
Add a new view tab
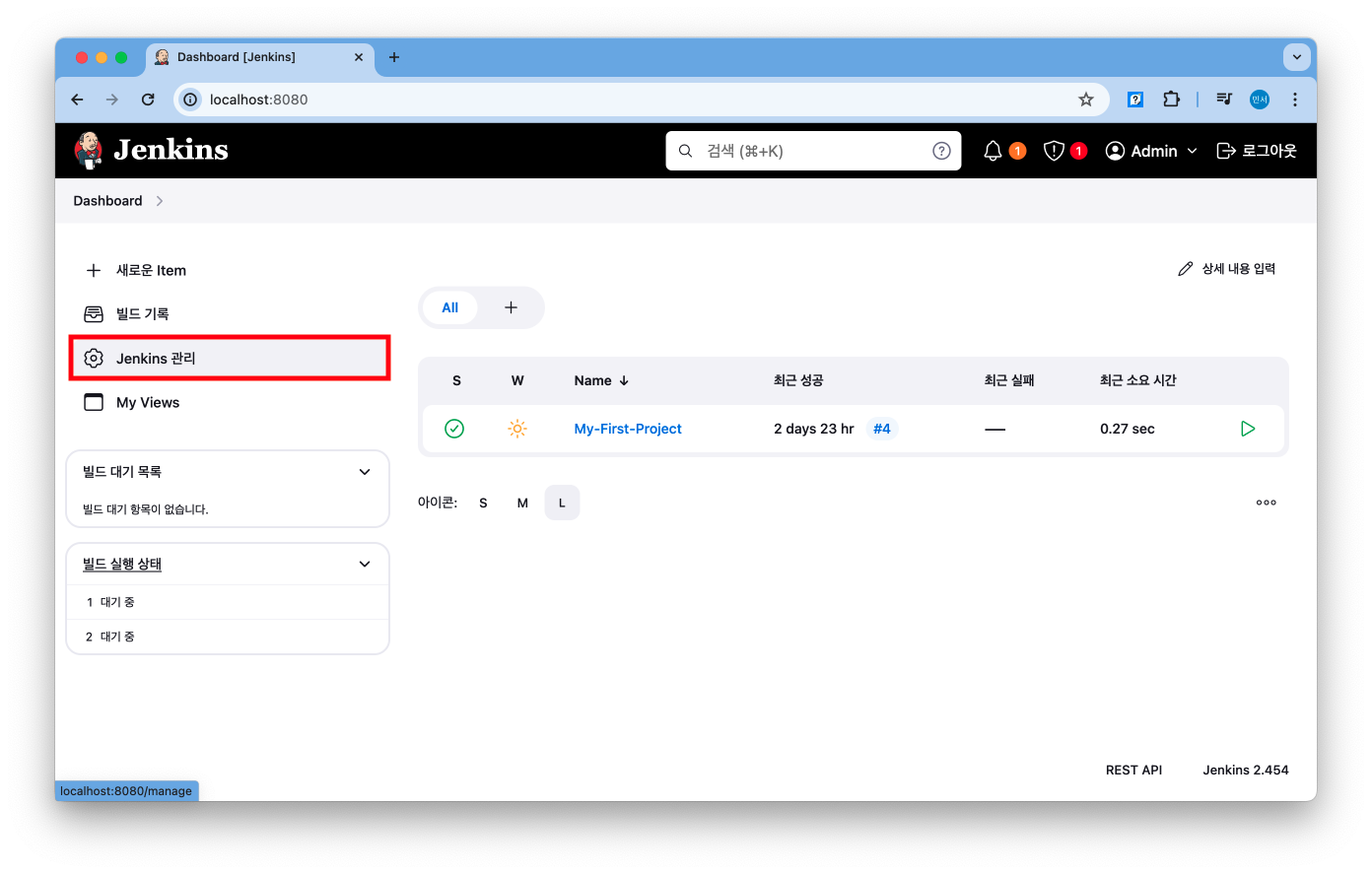[x=511, y=307]
